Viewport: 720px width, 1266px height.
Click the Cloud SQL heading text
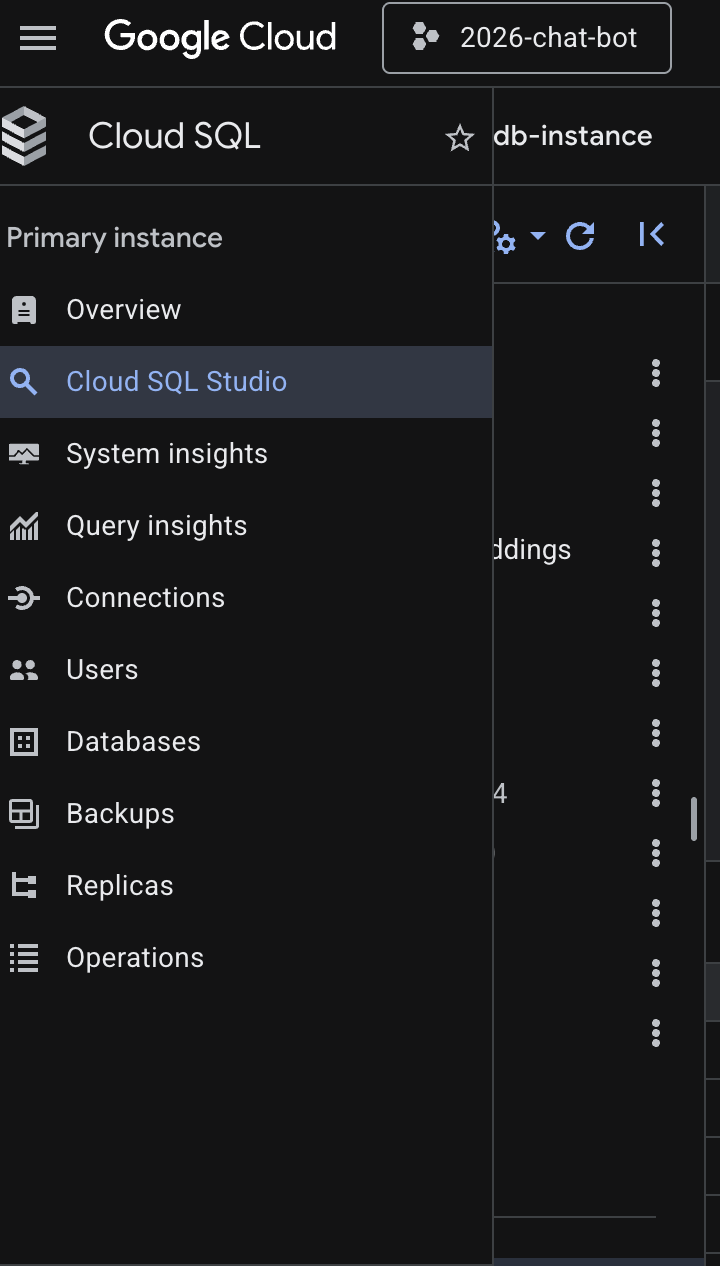[x=174, y=136]
